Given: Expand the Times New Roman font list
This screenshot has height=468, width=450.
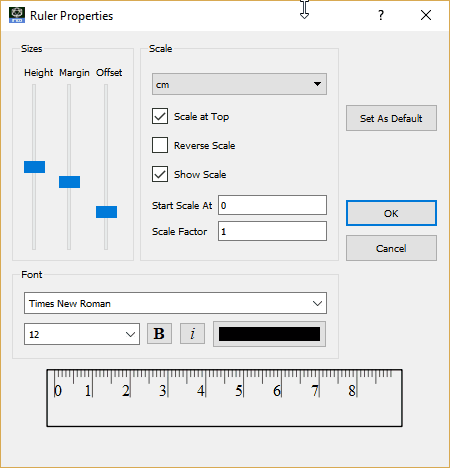Looking at the screenshot, I should (x=175, y=303).
